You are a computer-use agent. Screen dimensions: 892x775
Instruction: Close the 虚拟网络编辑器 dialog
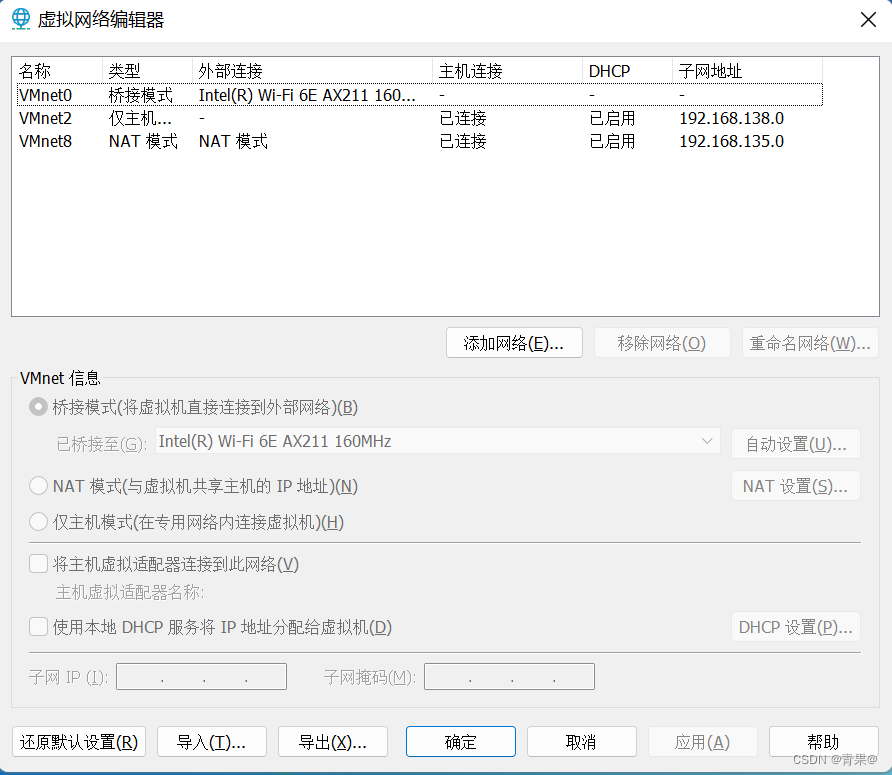[868, 20]
